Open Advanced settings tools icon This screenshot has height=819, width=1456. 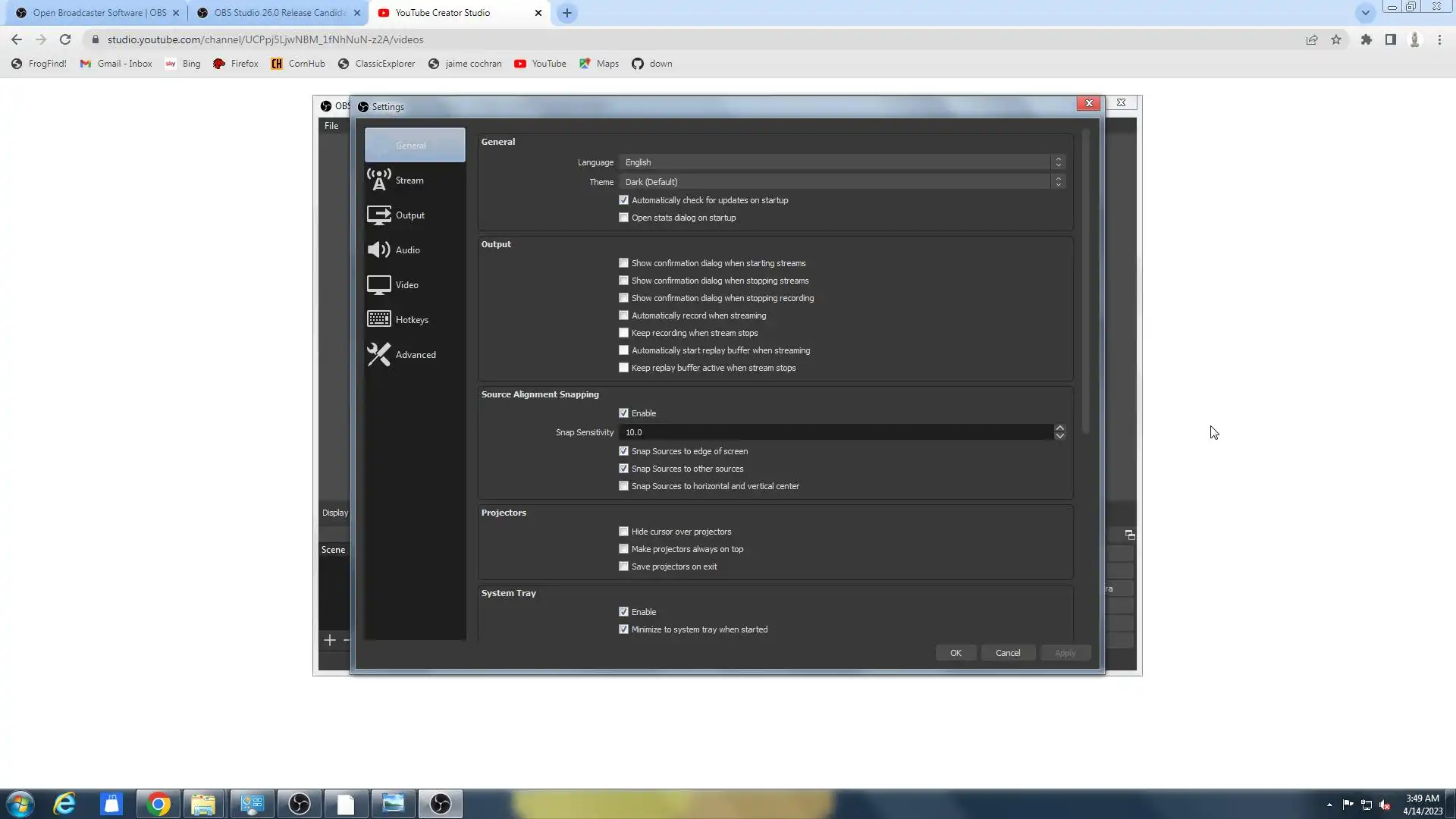tap(378, 354)
